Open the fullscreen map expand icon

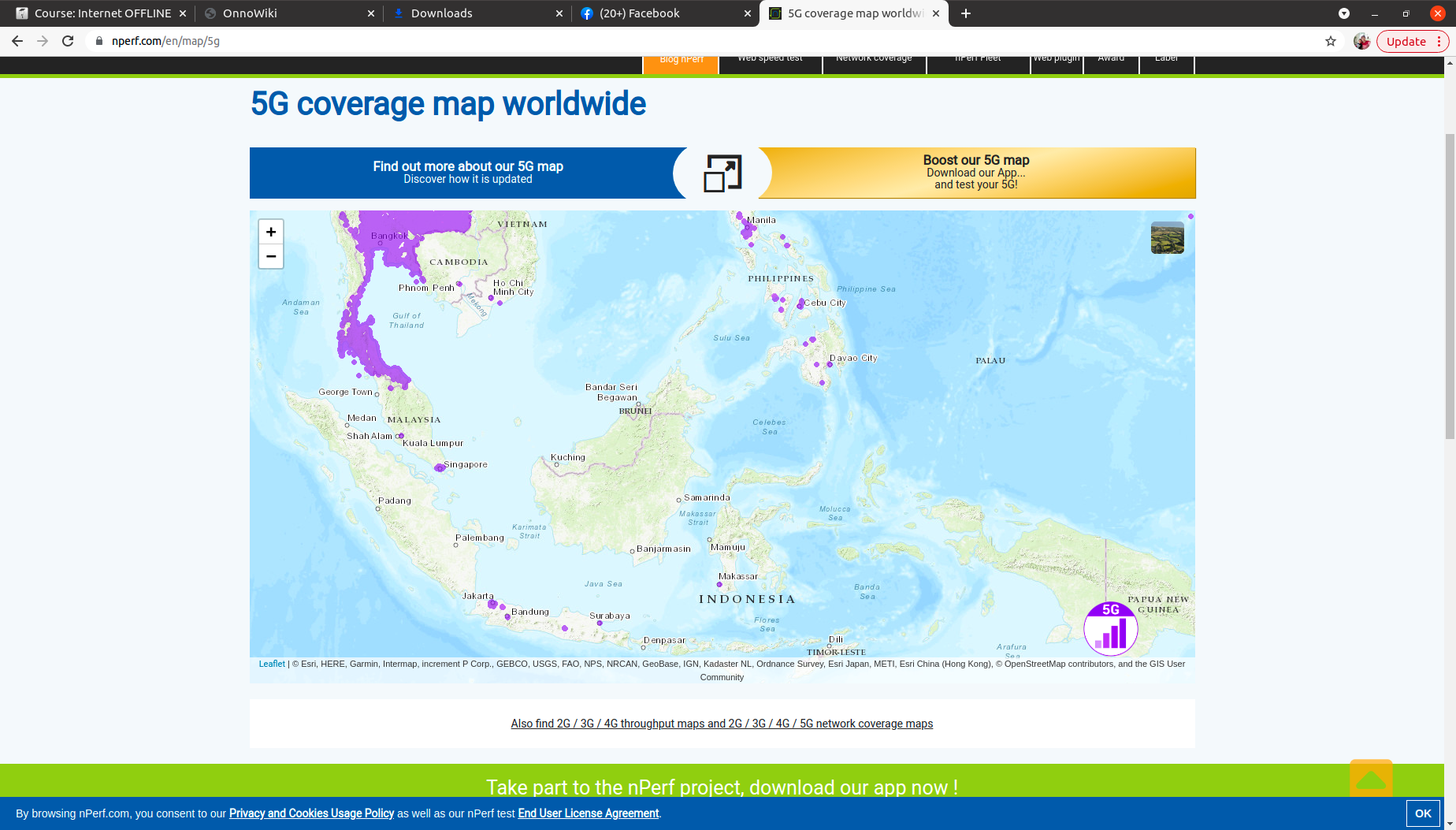coord(722,173)
